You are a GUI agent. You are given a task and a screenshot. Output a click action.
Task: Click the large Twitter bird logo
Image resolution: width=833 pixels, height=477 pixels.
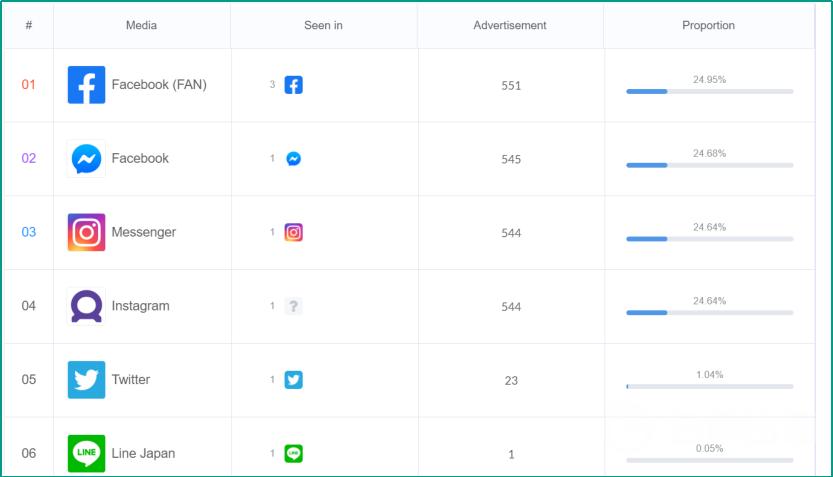(86, 380)
